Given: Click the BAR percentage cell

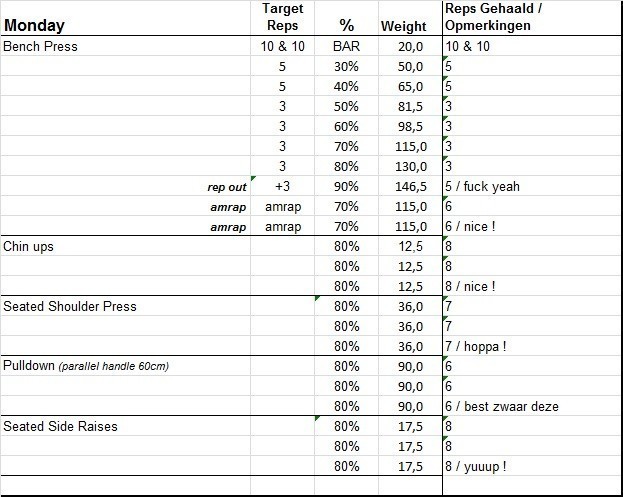Looking at the screenshot, I should click(347, 47).
